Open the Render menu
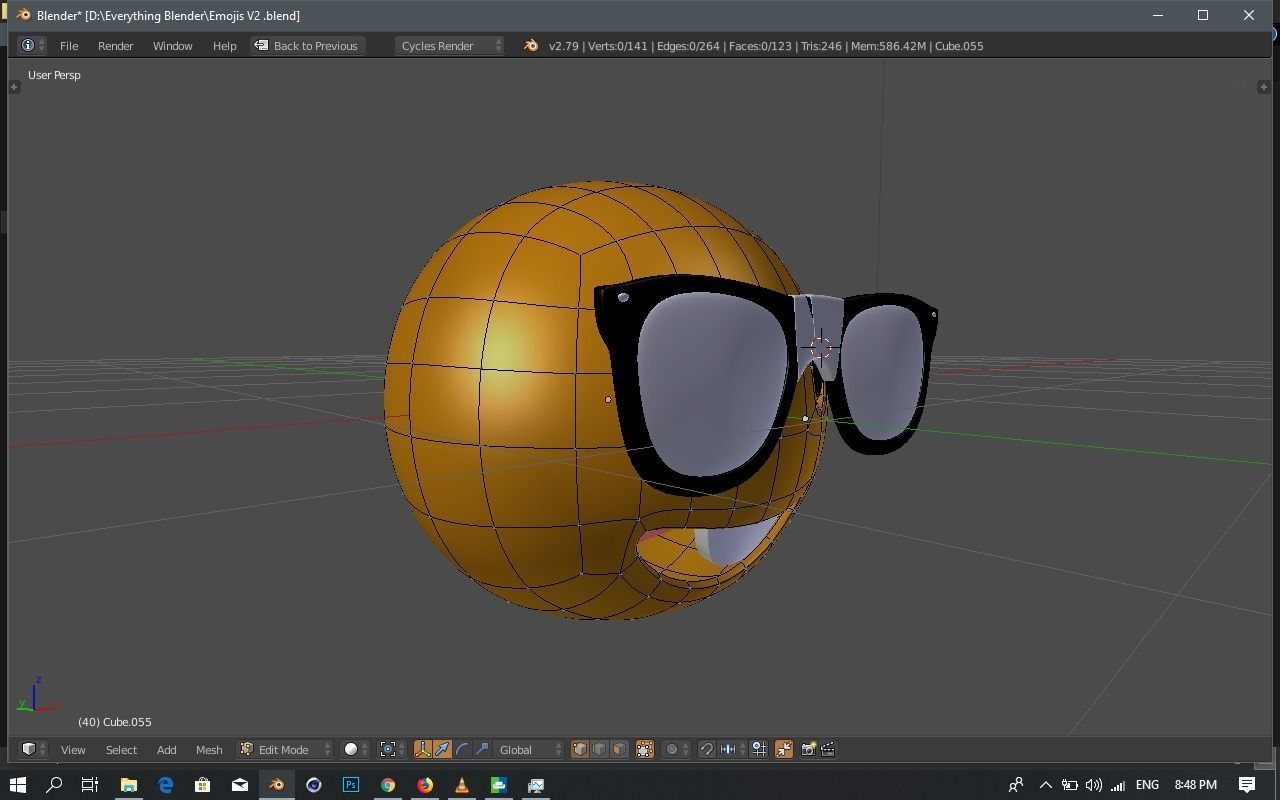The height and width of the screenshot is (800, 1280). pos(115,46)
